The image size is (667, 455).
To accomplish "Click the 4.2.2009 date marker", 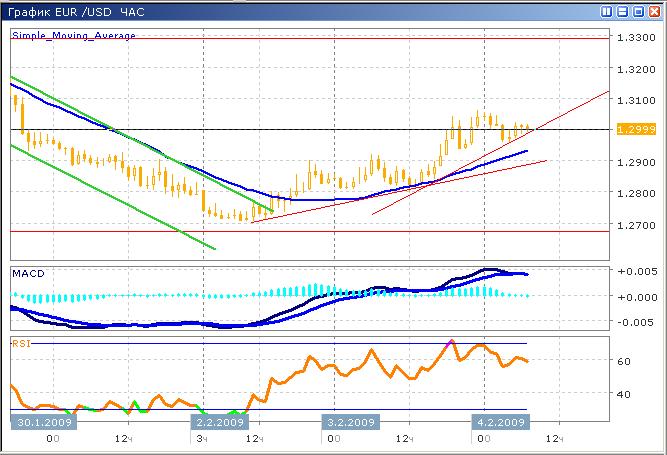I will [x=500, y=423].
